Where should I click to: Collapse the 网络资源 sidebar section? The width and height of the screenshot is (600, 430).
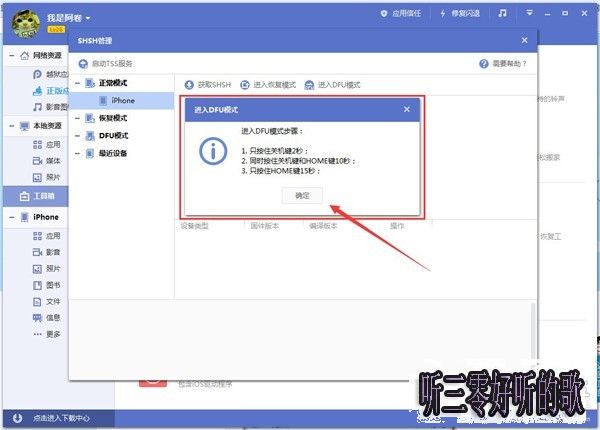pos(11,56)
